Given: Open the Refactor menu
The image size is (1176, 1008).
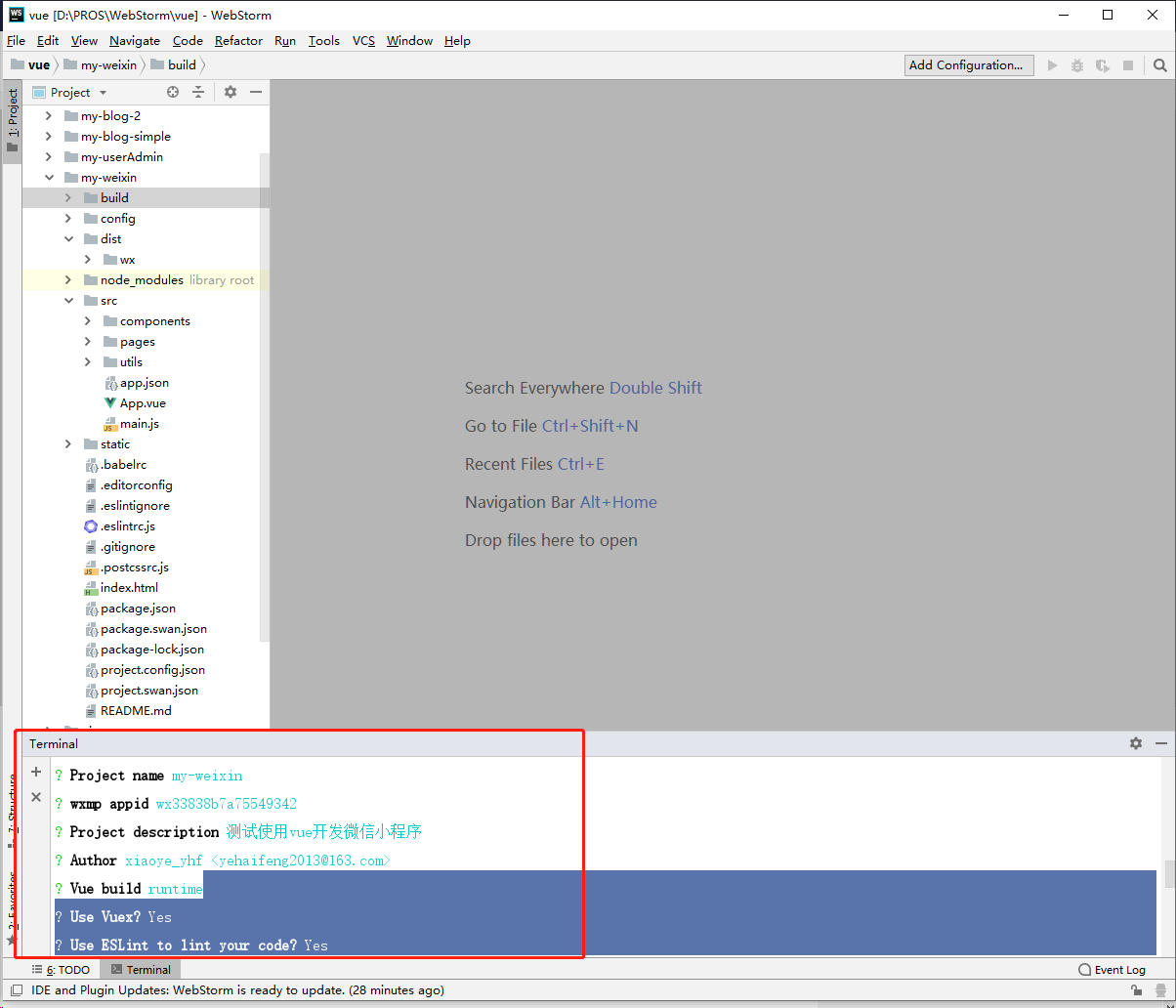Looking at the screenshot, I should pyautogui.click(x=238, y=40).
